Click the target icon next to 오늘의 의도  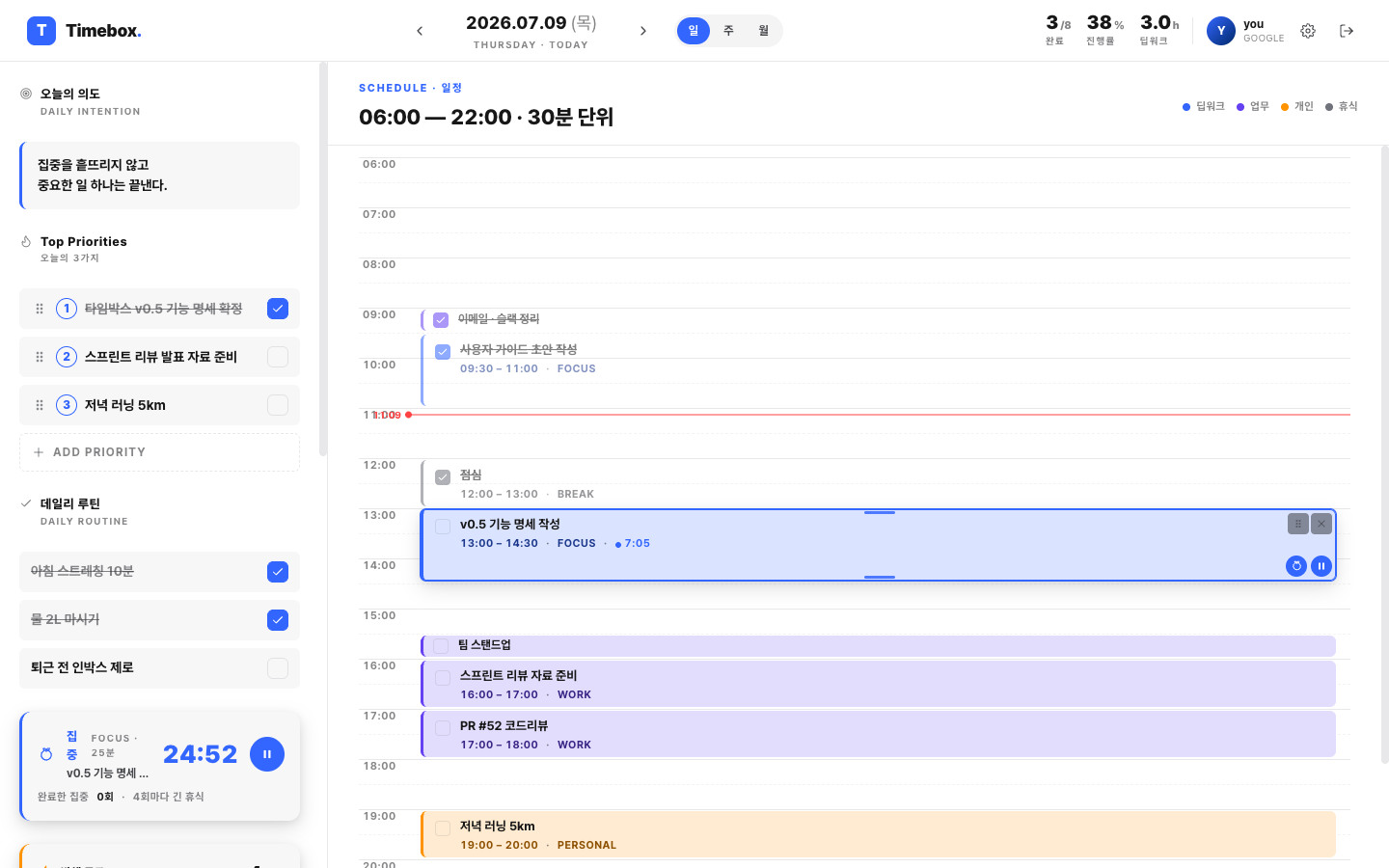pos(26,94)
